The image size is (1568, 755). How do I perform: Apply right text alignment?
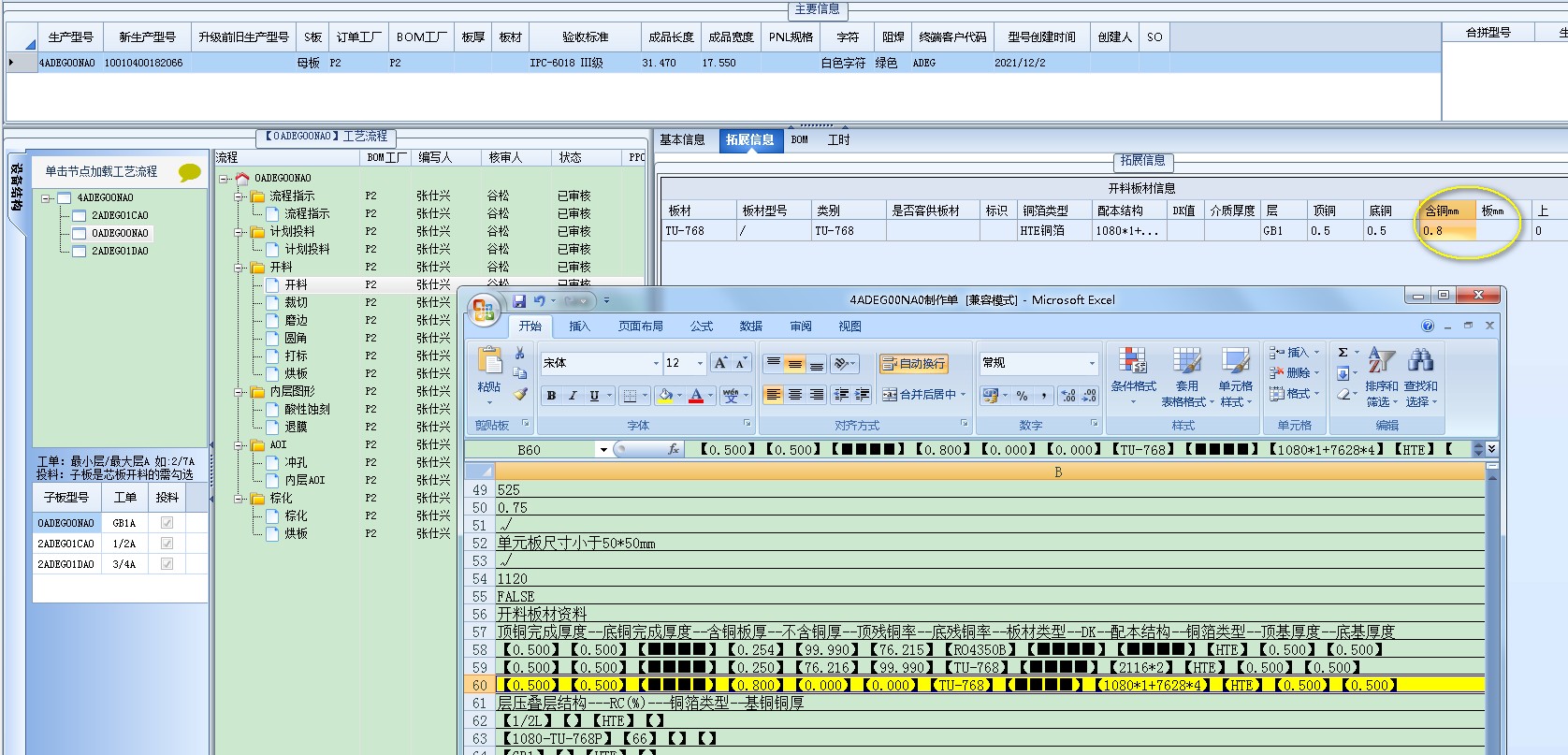pyautogui.click(x=817, y=395)
